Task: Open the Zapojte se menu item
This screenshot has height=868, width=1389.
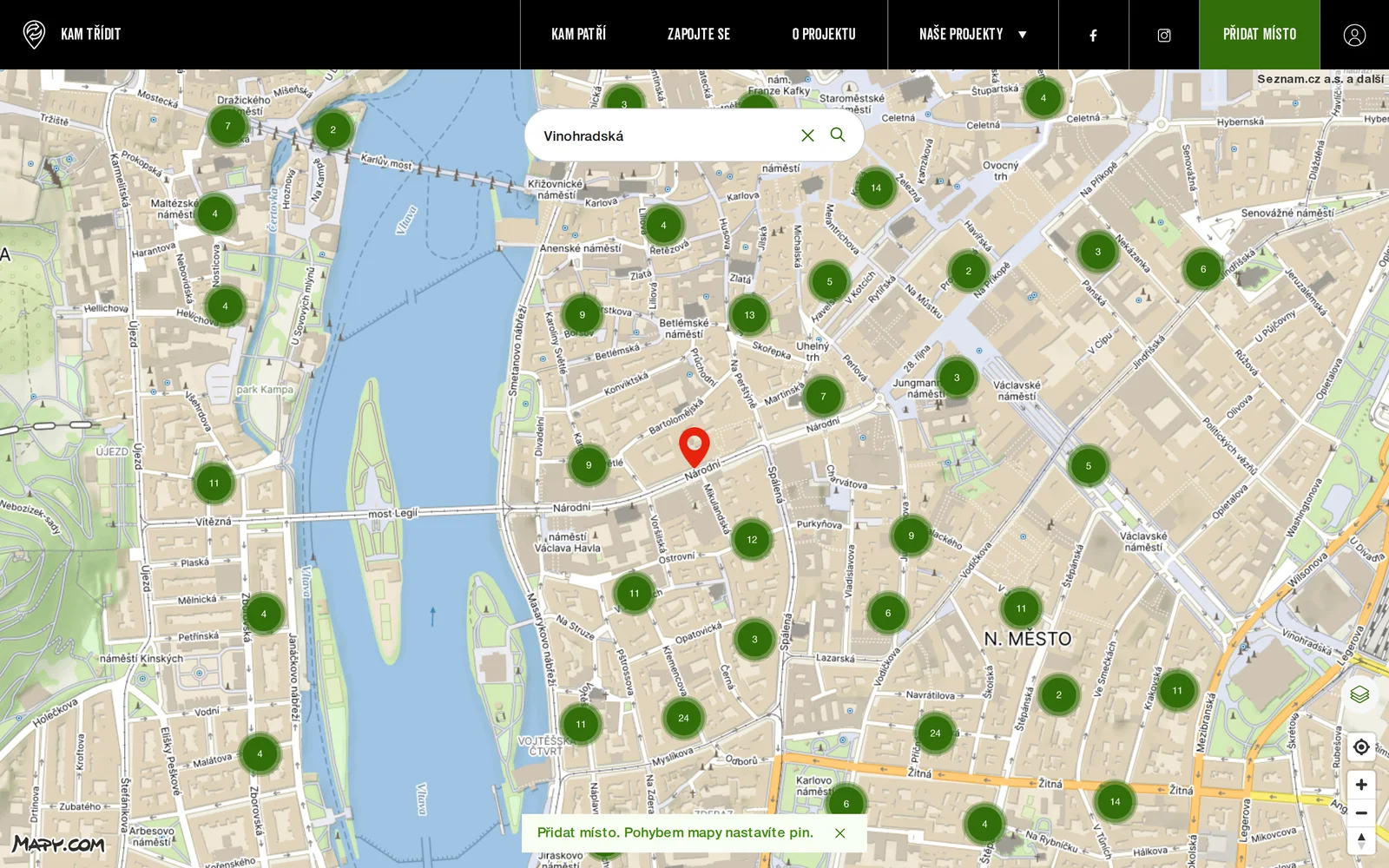Action: [699, 35]
